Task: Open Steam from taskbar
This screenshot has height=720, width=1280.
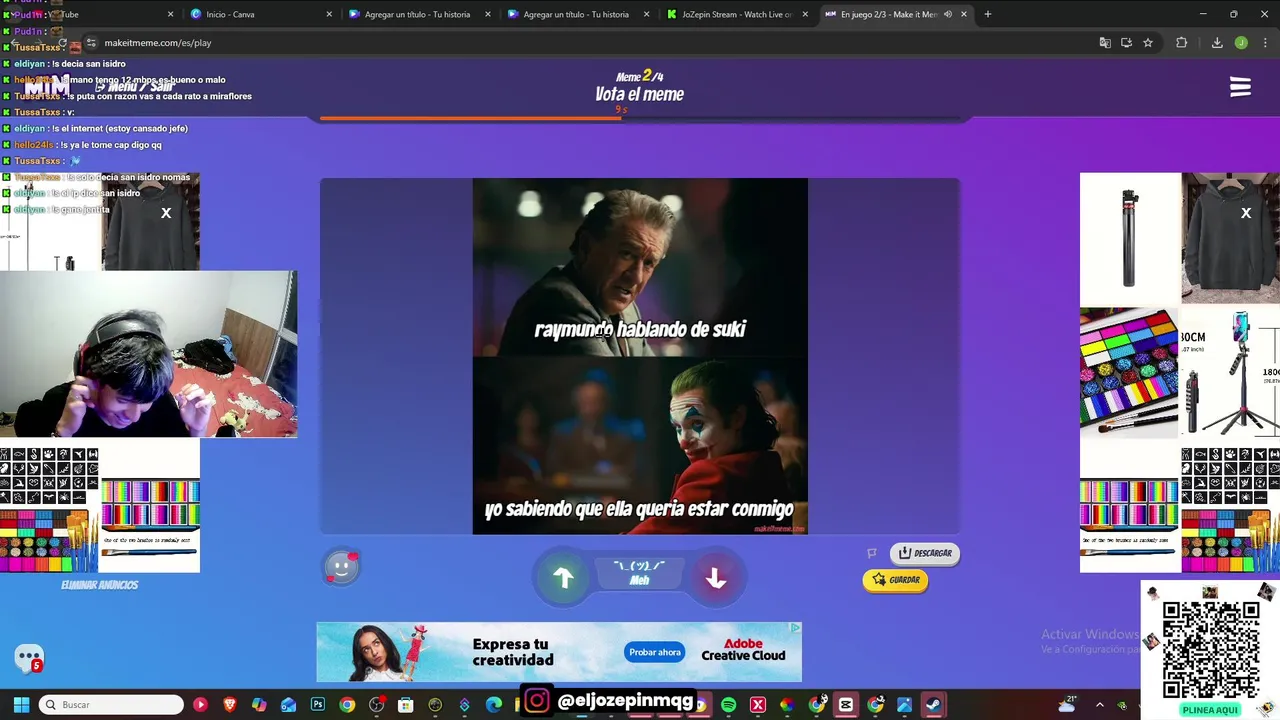Action: (933, 705)
